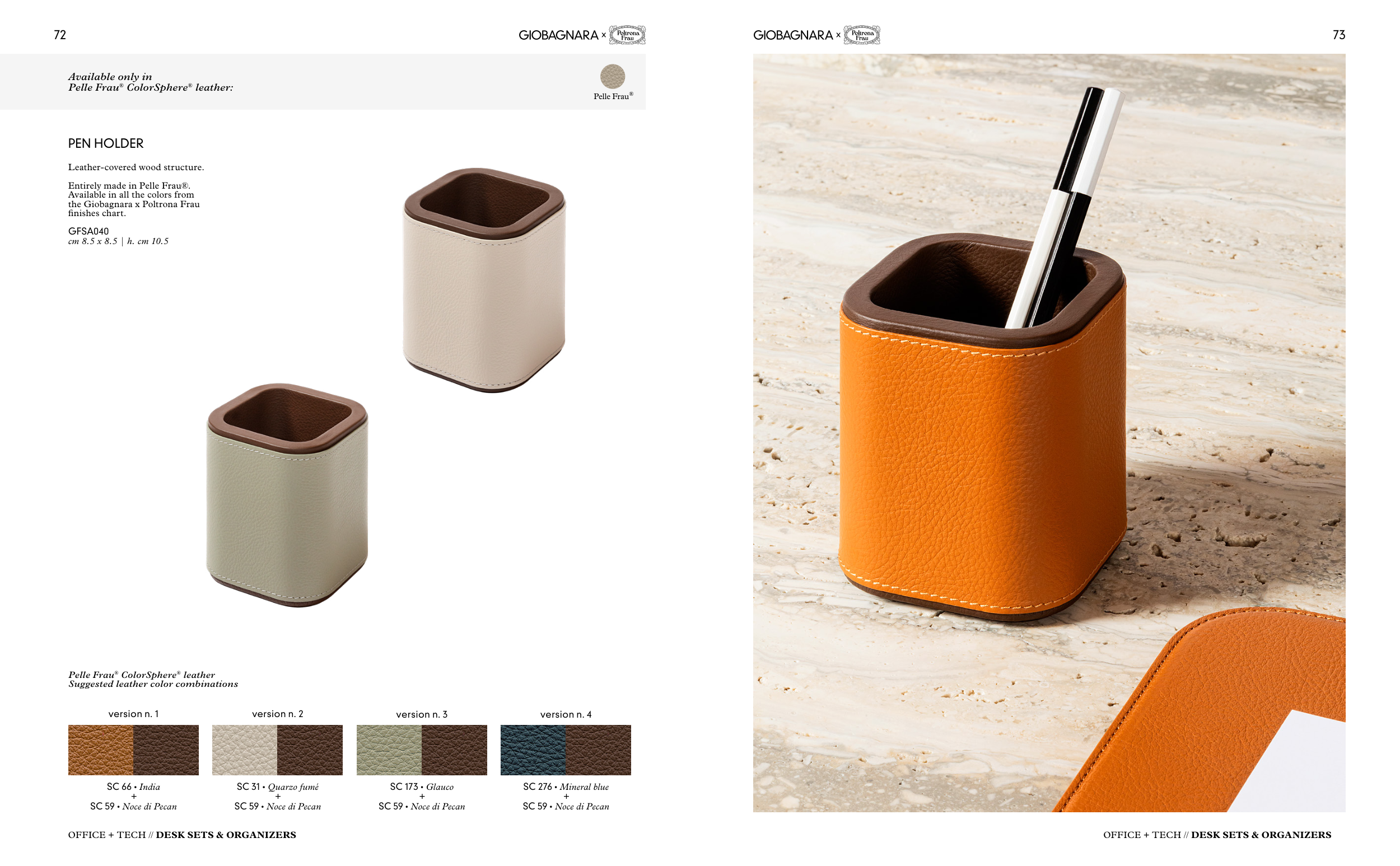Click the GIOBAGNARA wordmark on the left page
Screen dimensions: 1400x866
point(558,35)
